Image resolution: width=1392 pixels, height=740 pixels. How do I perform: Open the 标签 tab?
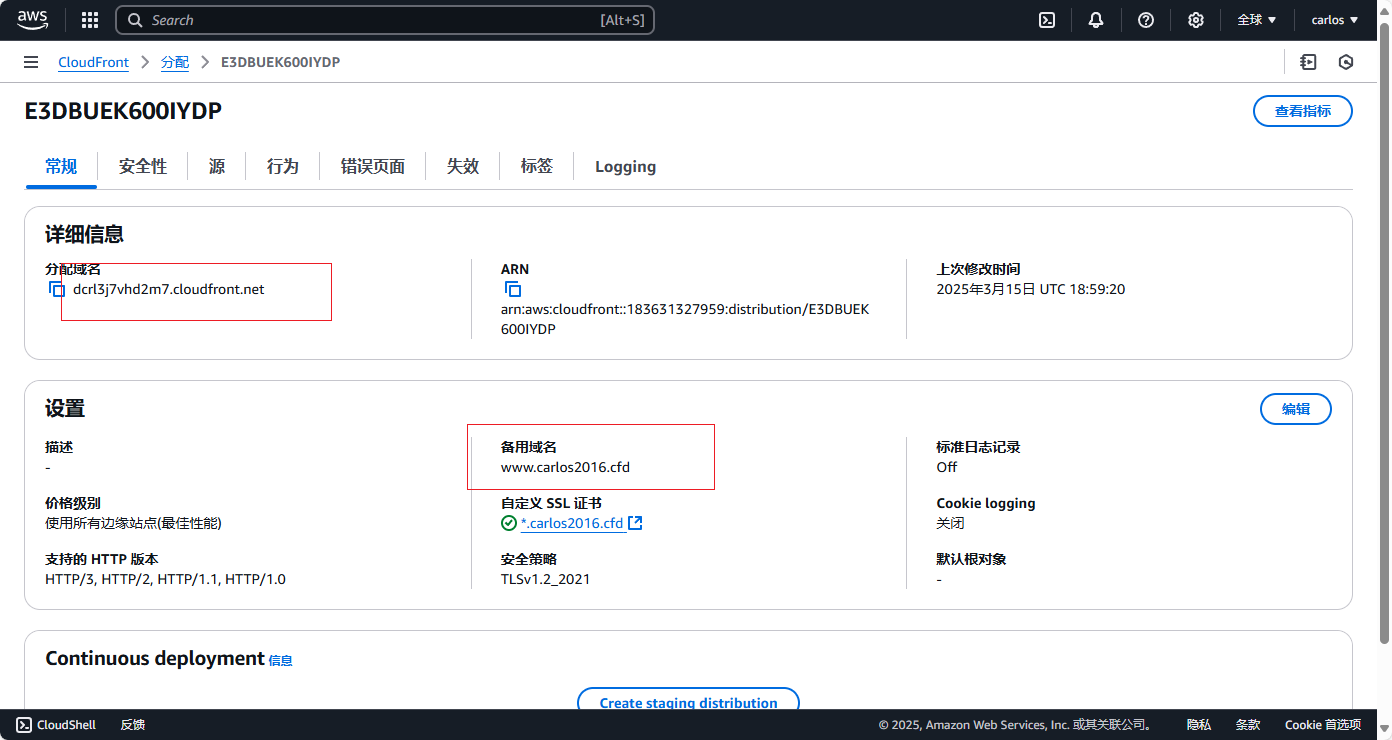(537, 167)
